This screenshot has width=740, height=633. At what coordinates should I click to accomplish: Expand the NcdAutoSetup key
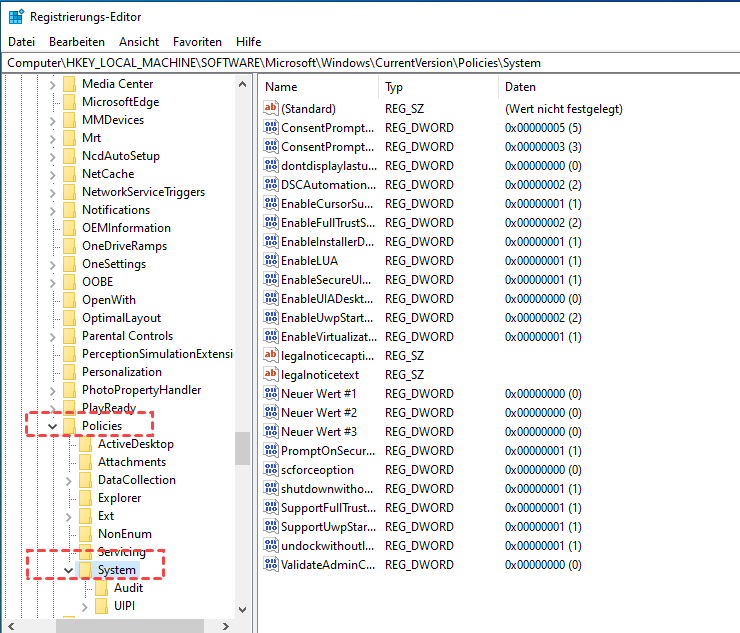pos(52,157)
